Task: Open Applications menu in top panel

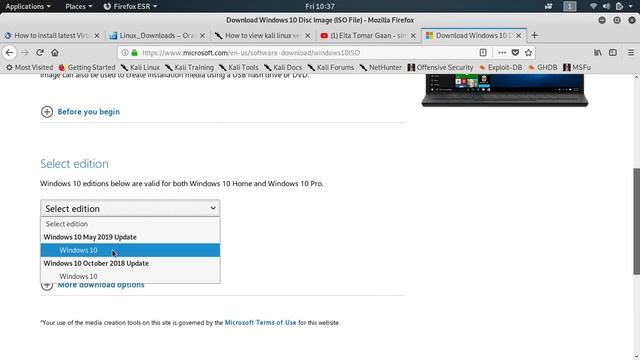Action: [x=28, y=6]
